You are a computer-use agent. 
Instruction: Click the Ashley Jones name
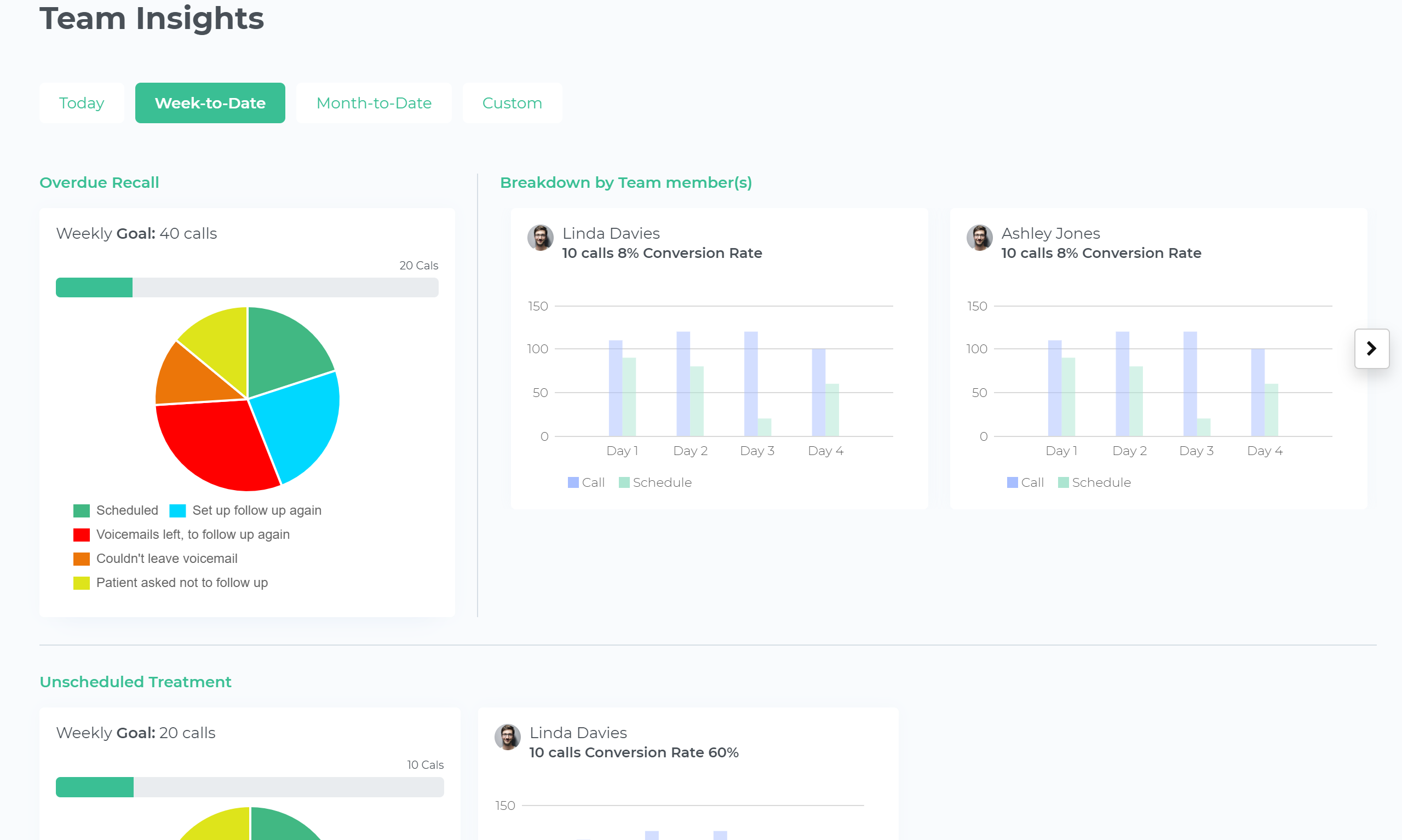coord(1050,233)
